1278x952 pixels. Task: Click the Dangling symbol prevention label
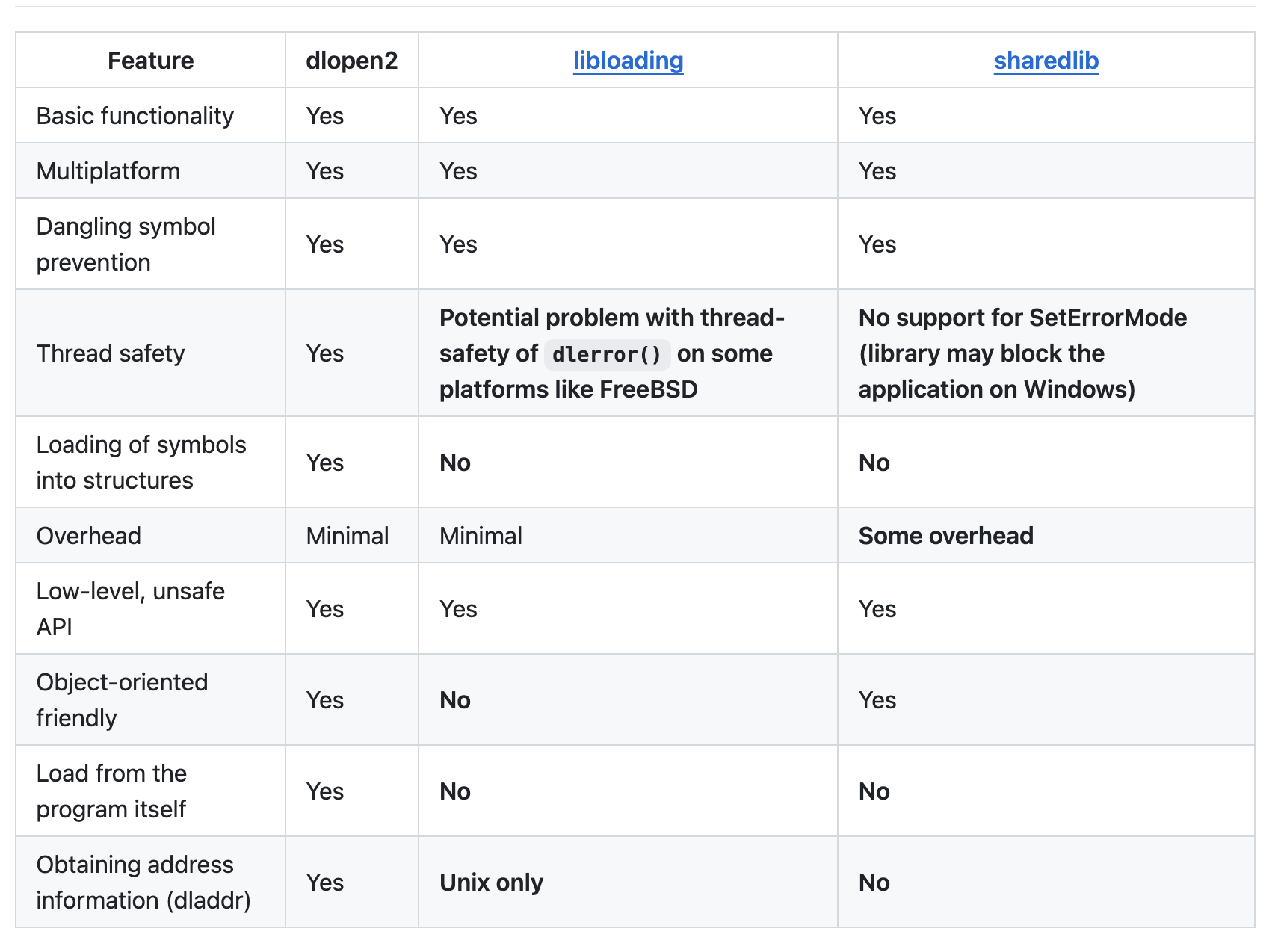(126, 244)
